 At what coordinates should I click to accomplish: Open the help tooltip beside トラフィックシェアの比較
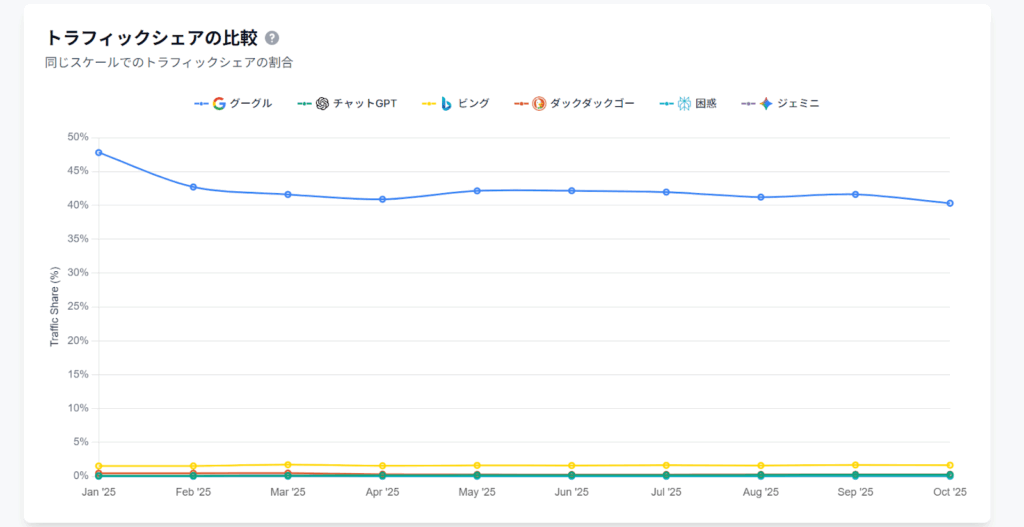(x=272, y=38)
